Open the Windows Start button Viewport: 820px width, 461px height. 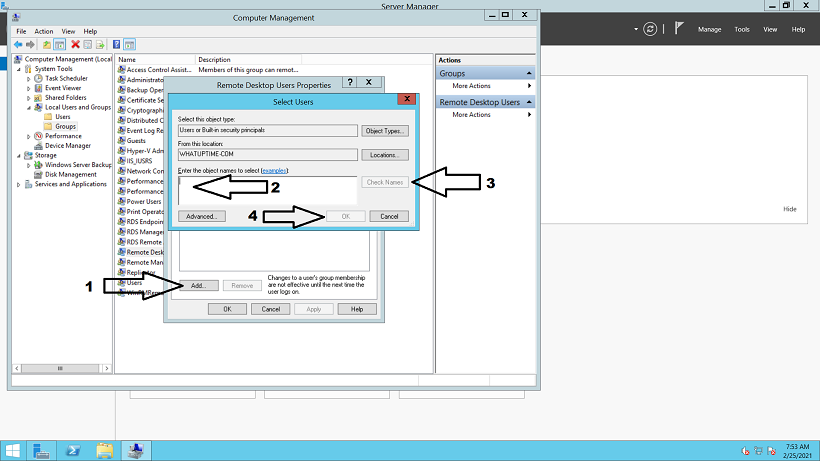[12, 451]
